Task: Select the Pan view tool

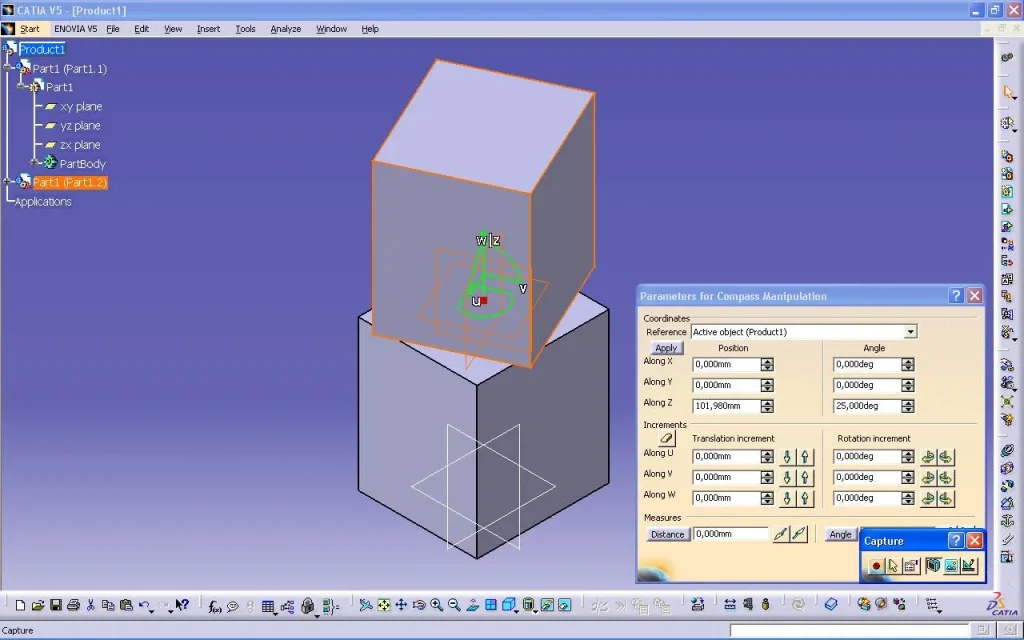Action: pyautogui.click(x=401, y=605)
